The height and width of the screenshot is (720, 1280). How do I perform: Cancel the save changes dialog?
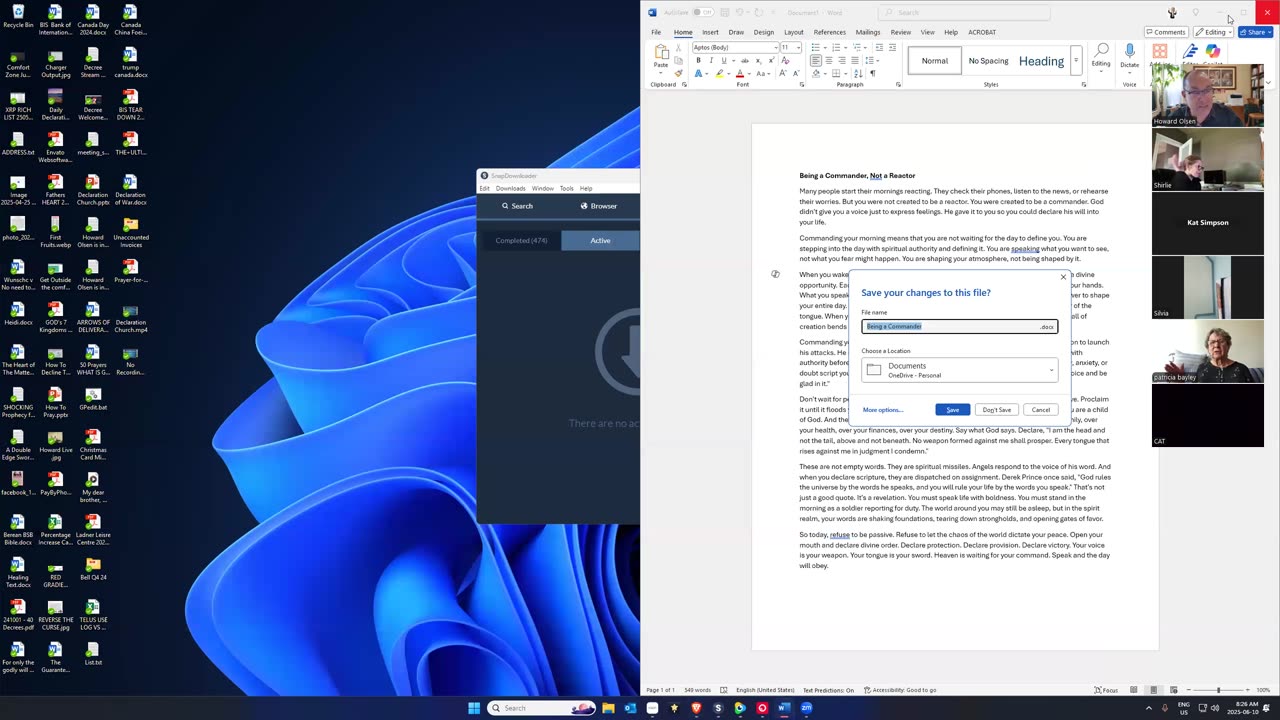tap(1040, 409)
